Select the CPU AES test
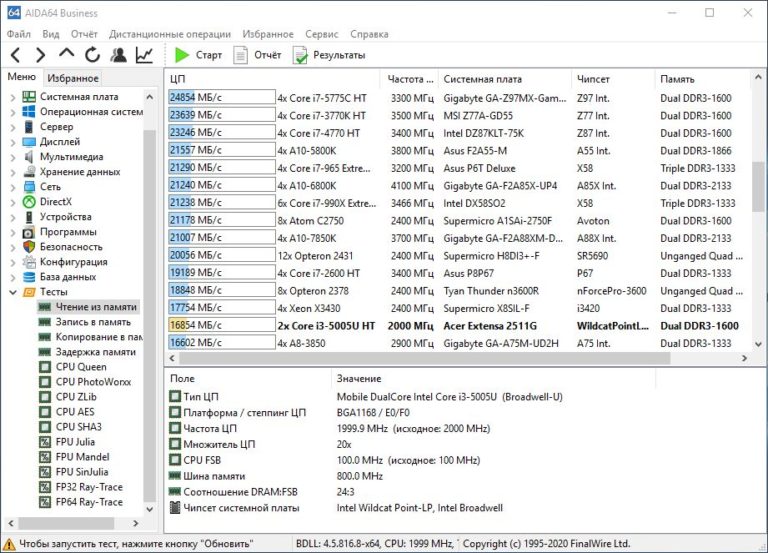The image size is (768, 553). point(67,412)
